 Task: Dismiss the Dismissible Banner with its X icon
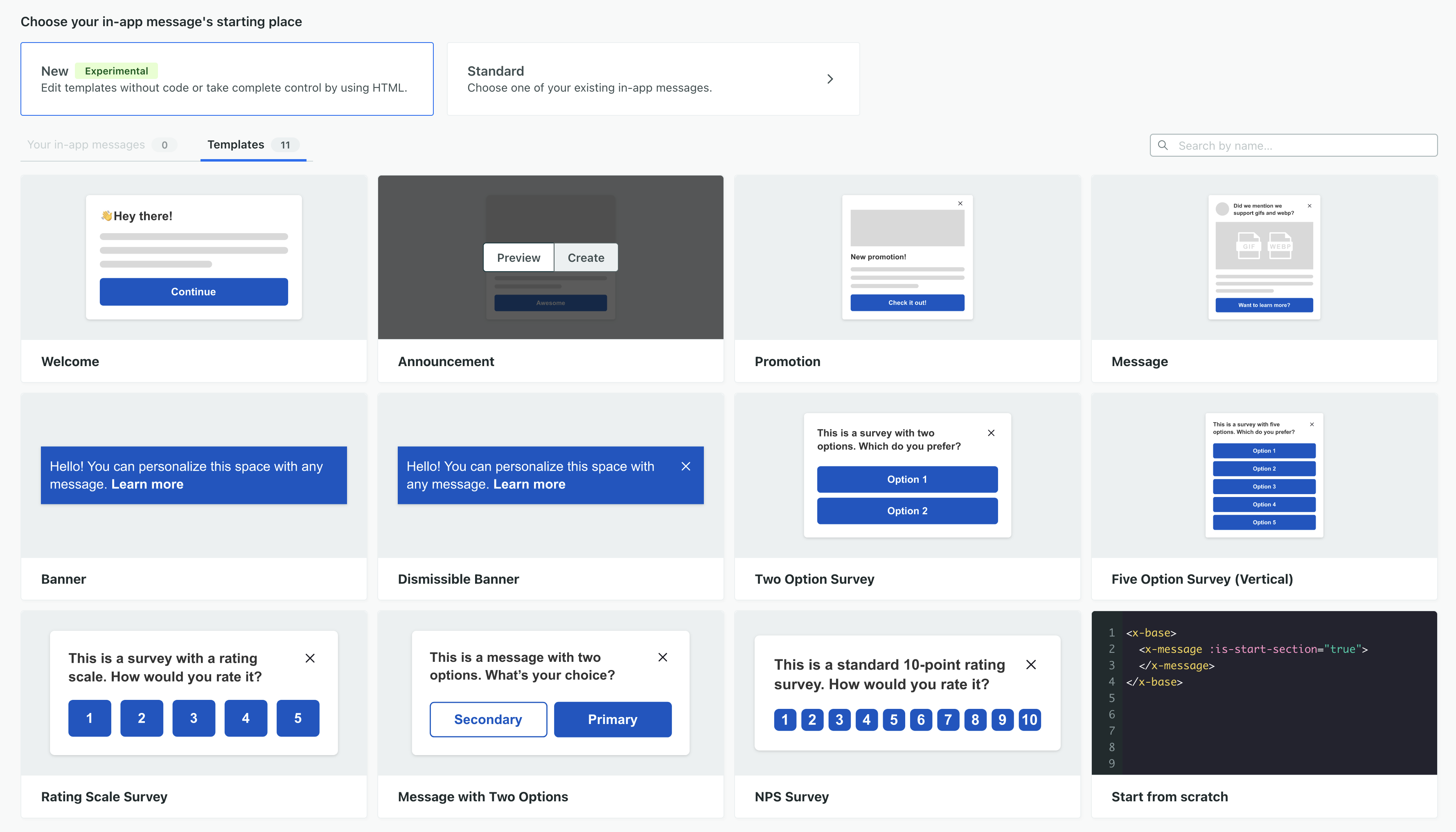686,466
